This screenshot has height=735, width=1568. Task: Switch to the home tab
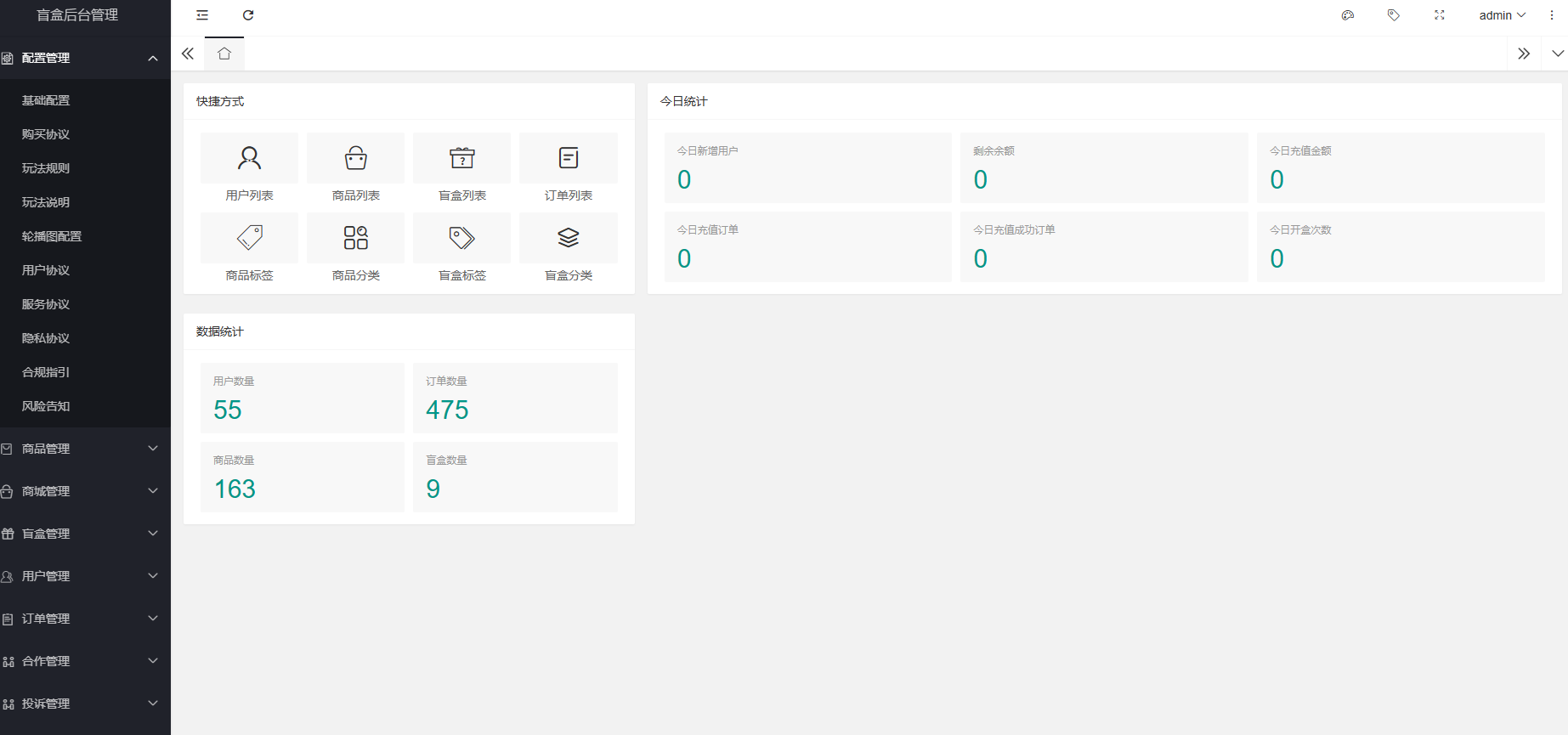click(x=224, y=54)
